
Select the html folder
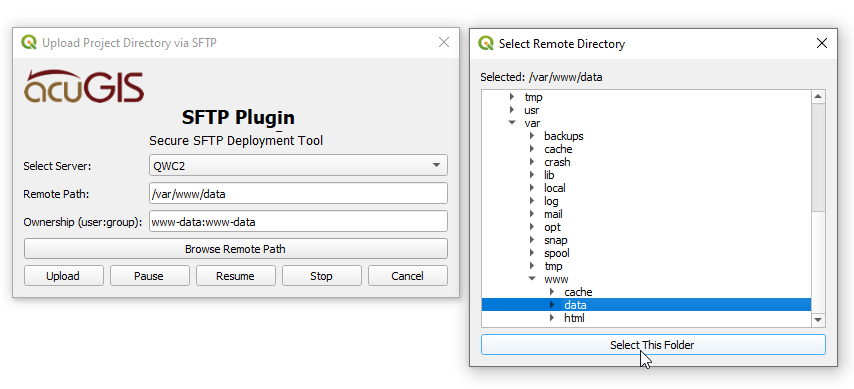click(x=574, y=318)
